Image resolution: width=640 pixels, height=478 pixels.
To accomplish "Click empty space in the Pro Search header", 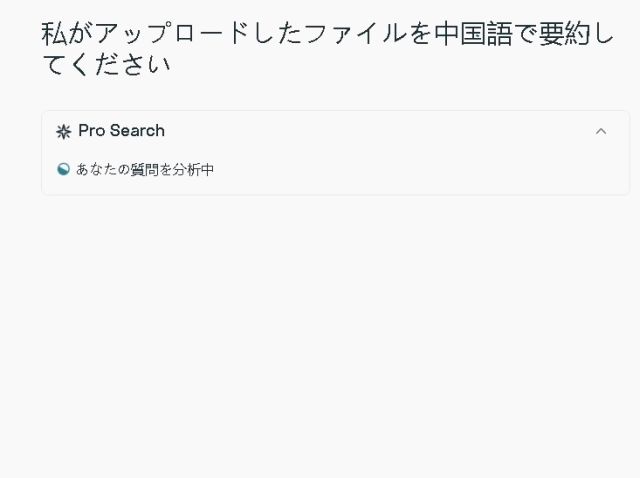I will 380,131.
